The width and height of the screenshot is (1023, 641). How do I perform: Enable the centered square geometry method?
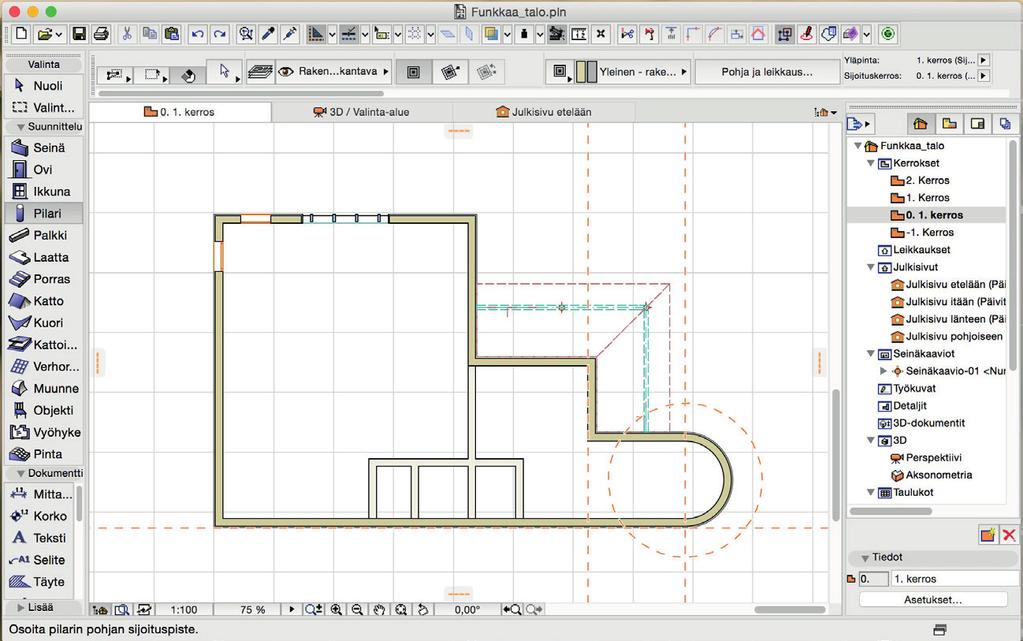tap(414, 72)
